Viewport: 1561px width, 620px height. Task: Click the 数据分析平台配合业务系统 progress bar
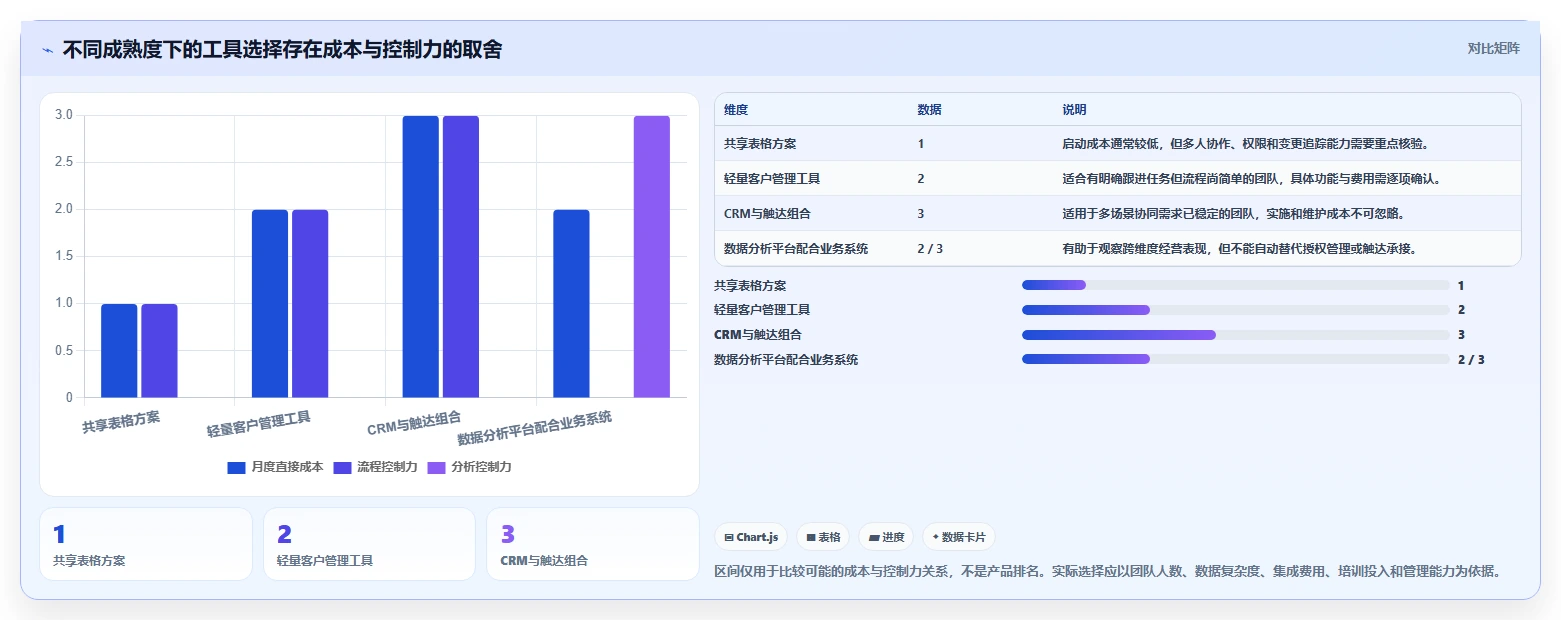(x=1235, y=359)
